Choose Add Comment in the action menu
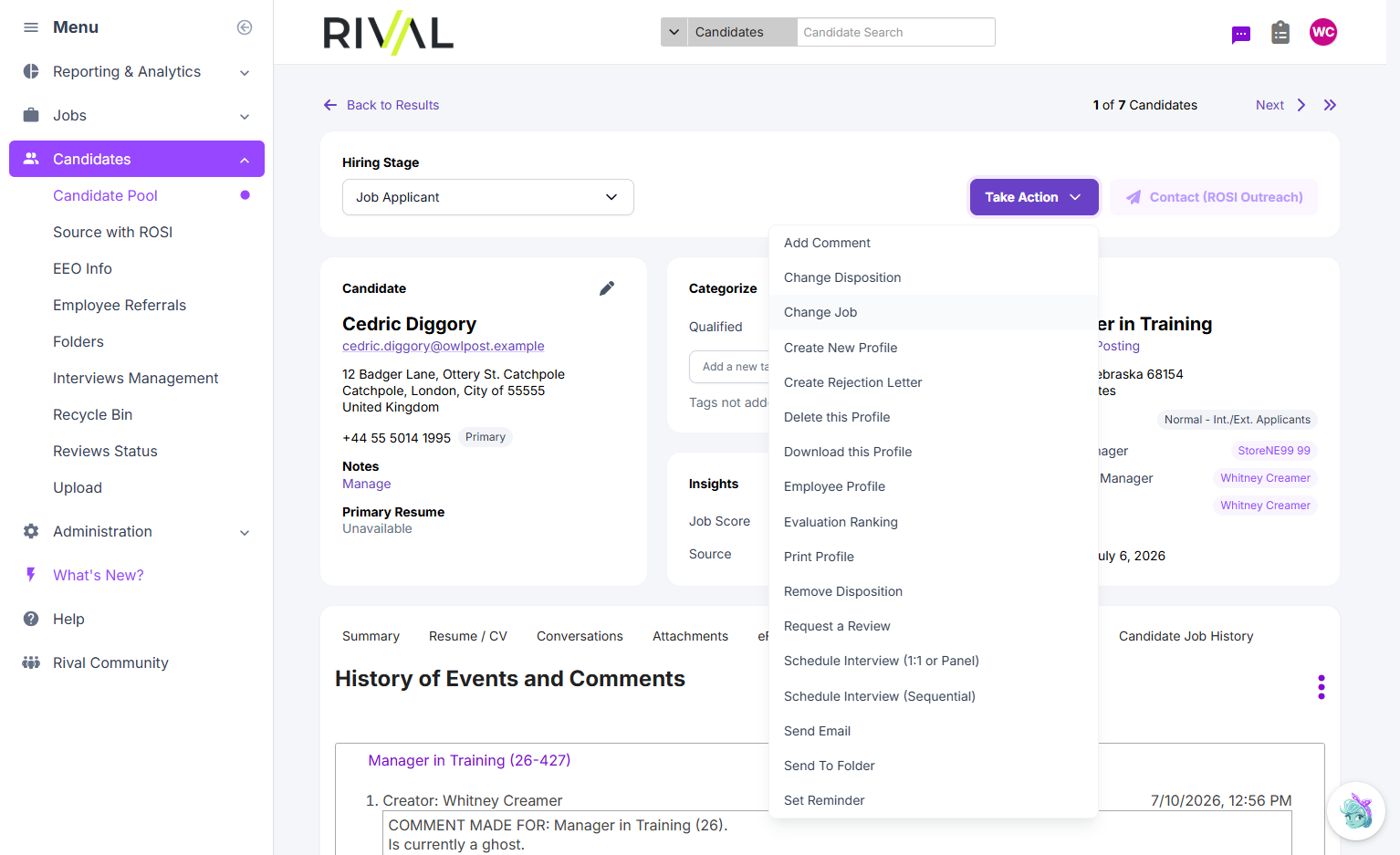The image size is (1400, 855). tap(934, 243)
